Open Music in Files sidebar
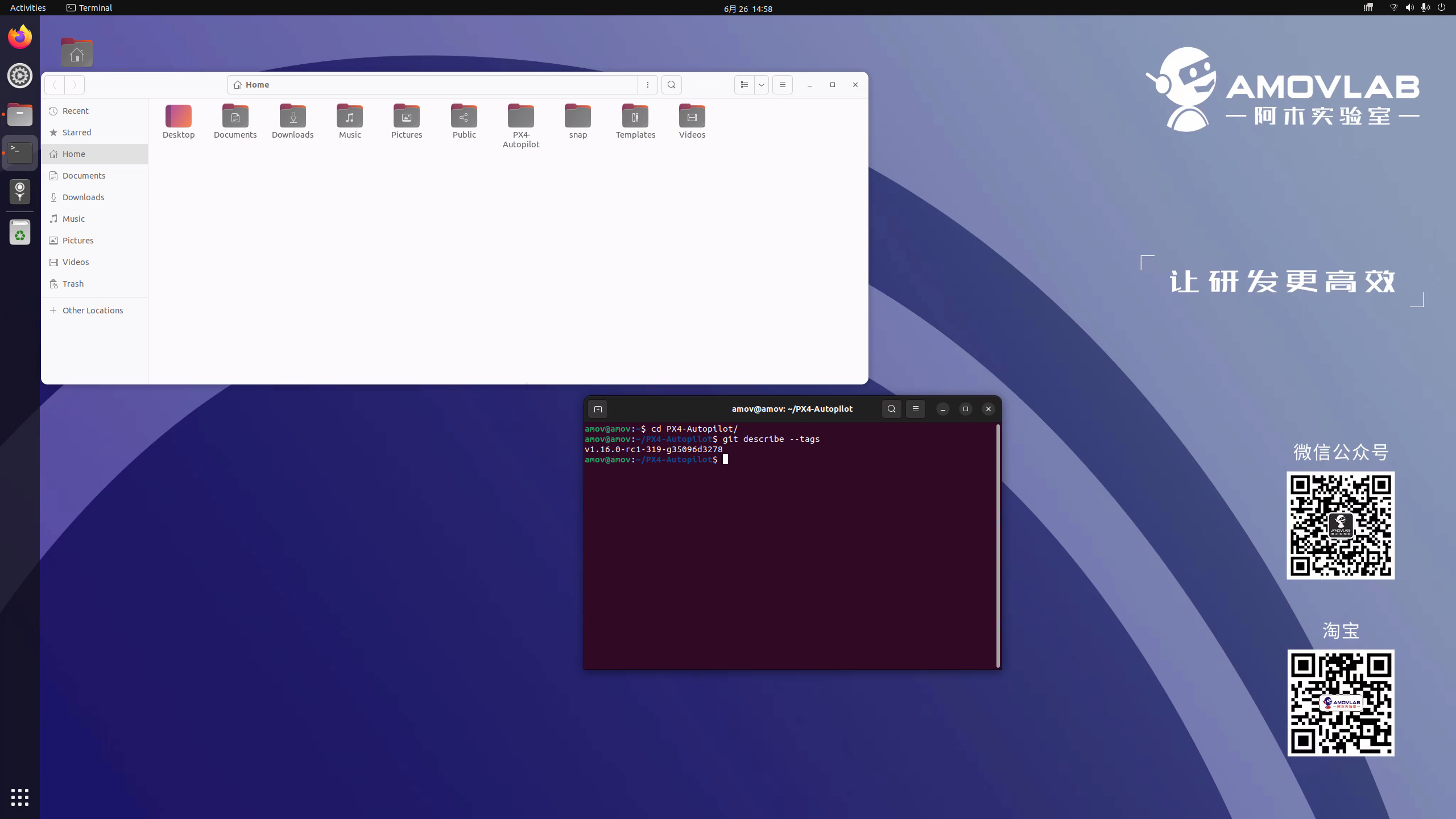 point(94,219)
